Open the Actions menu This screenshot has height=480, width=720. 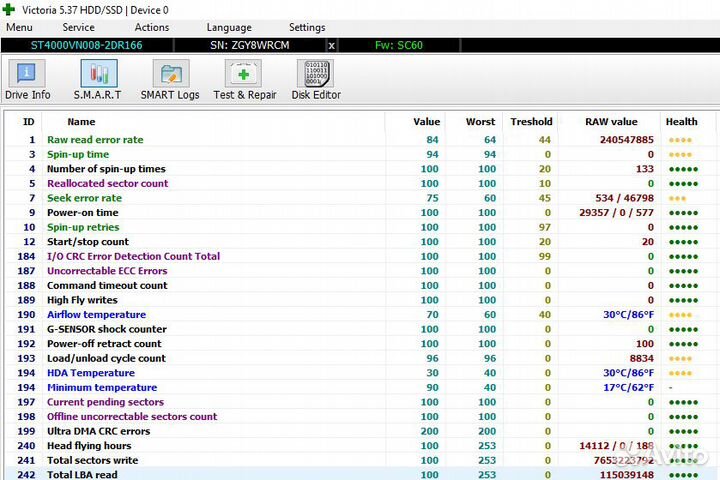151,28
